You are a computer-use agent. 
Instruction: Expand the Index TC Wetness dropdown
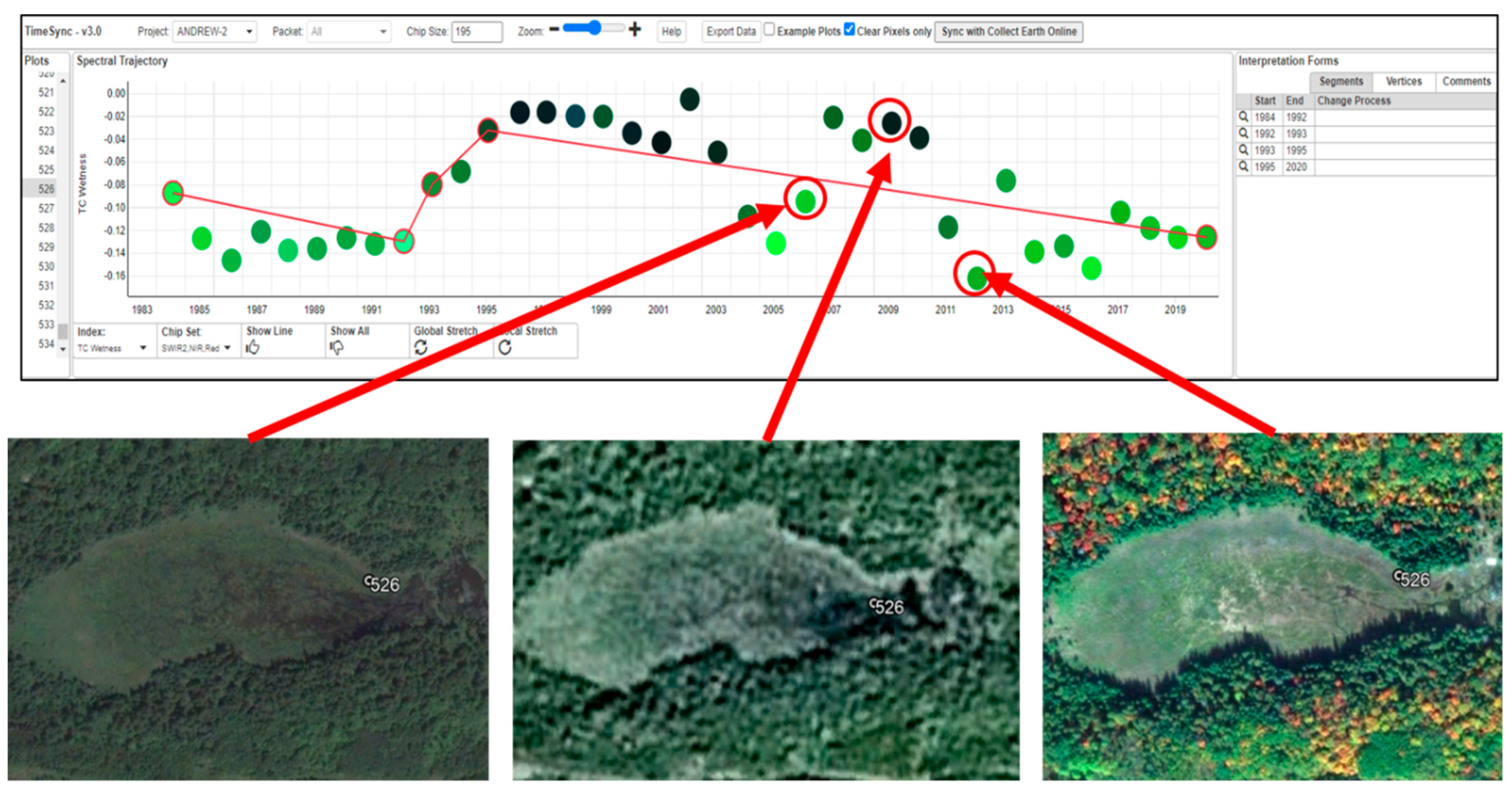click(111, 348)
